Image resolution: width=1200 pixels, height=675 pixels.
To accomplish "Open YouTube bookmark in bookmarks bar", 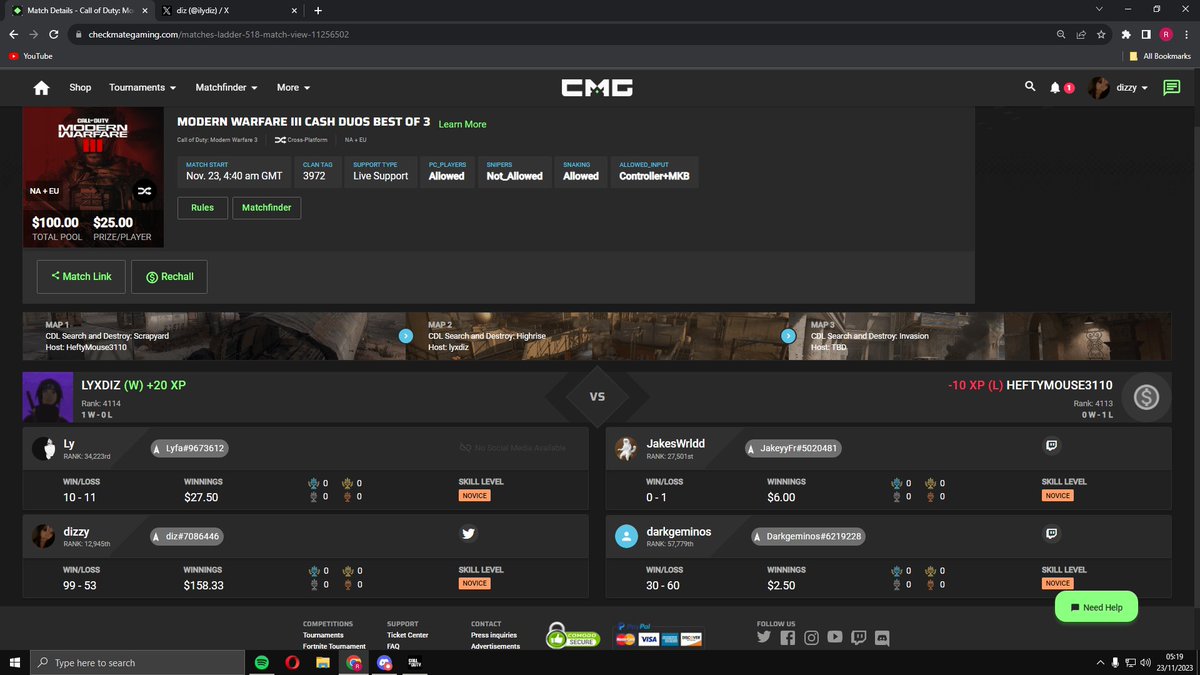I will tap(31, 56).
